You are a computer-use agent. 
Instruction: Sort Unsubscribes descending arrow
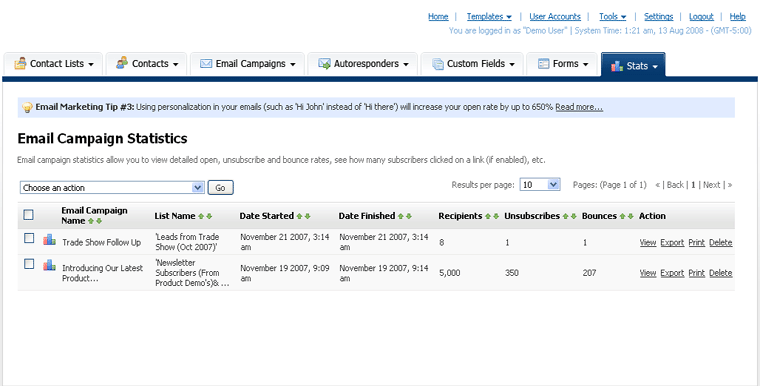pyautogui.click(x=573, y=216)
